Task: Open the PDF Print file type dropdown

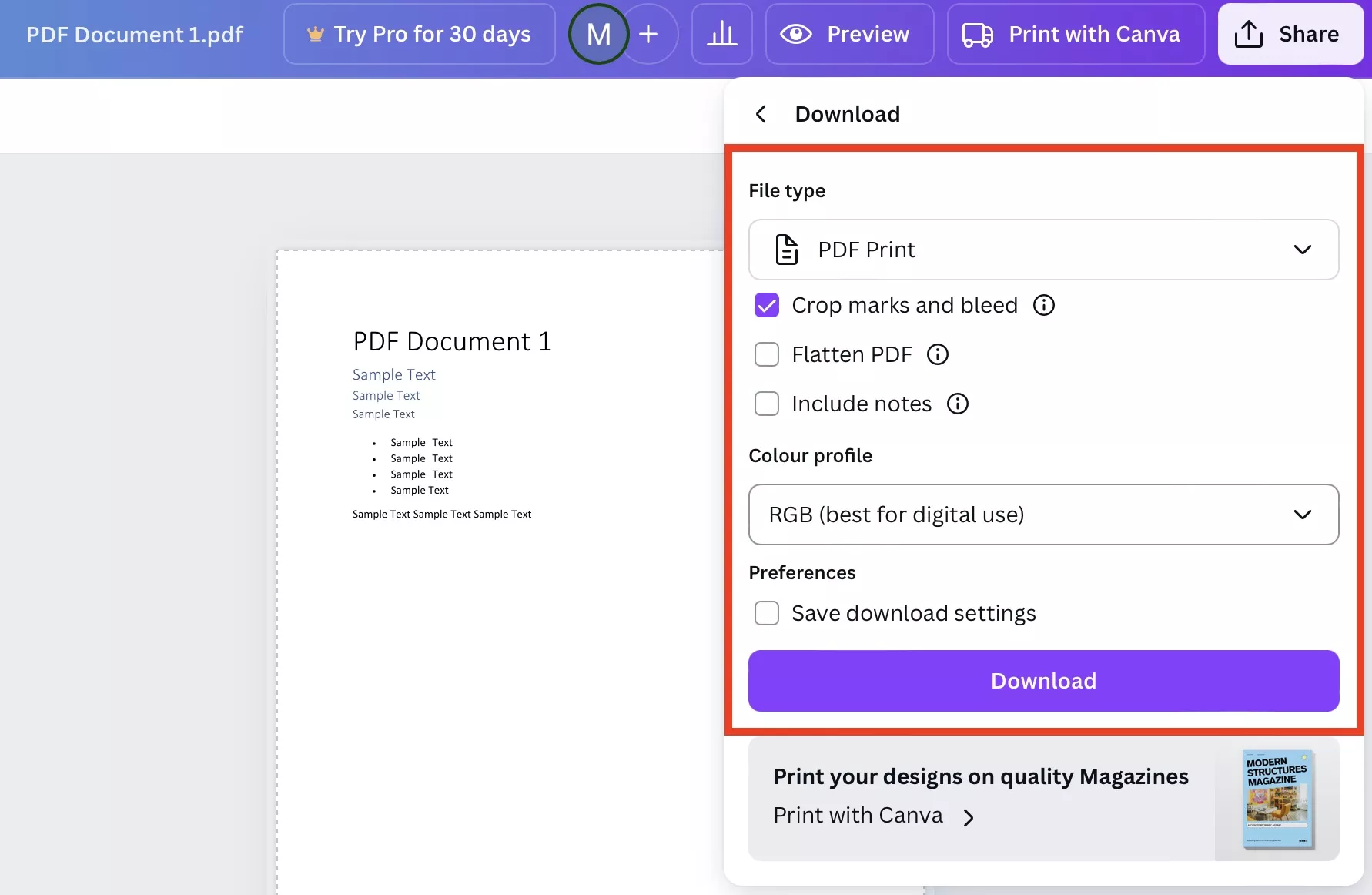Action: pos(1043,250)
